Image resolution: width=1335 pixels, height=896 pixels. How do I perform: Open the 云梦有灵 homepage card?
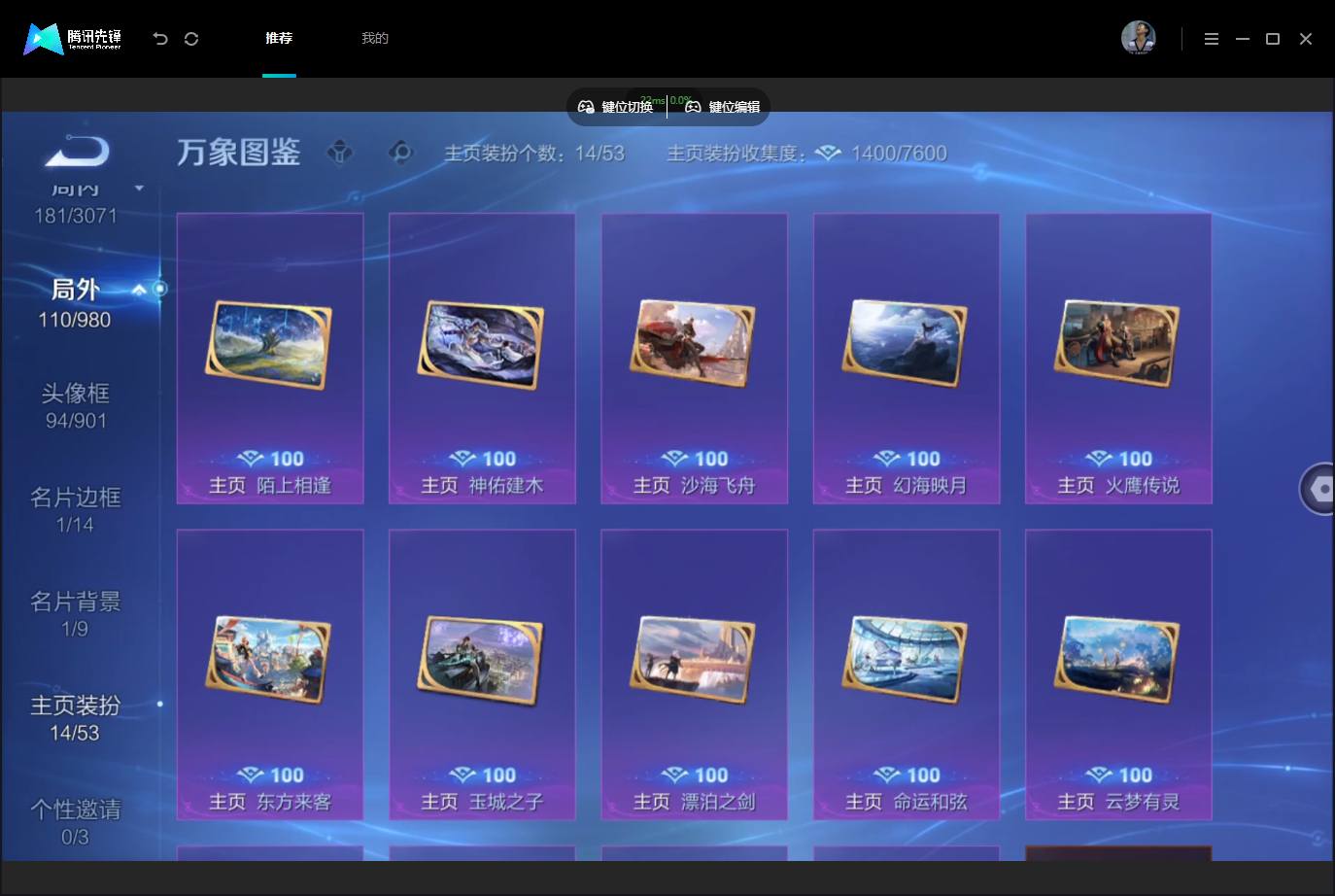(1118, 674)
